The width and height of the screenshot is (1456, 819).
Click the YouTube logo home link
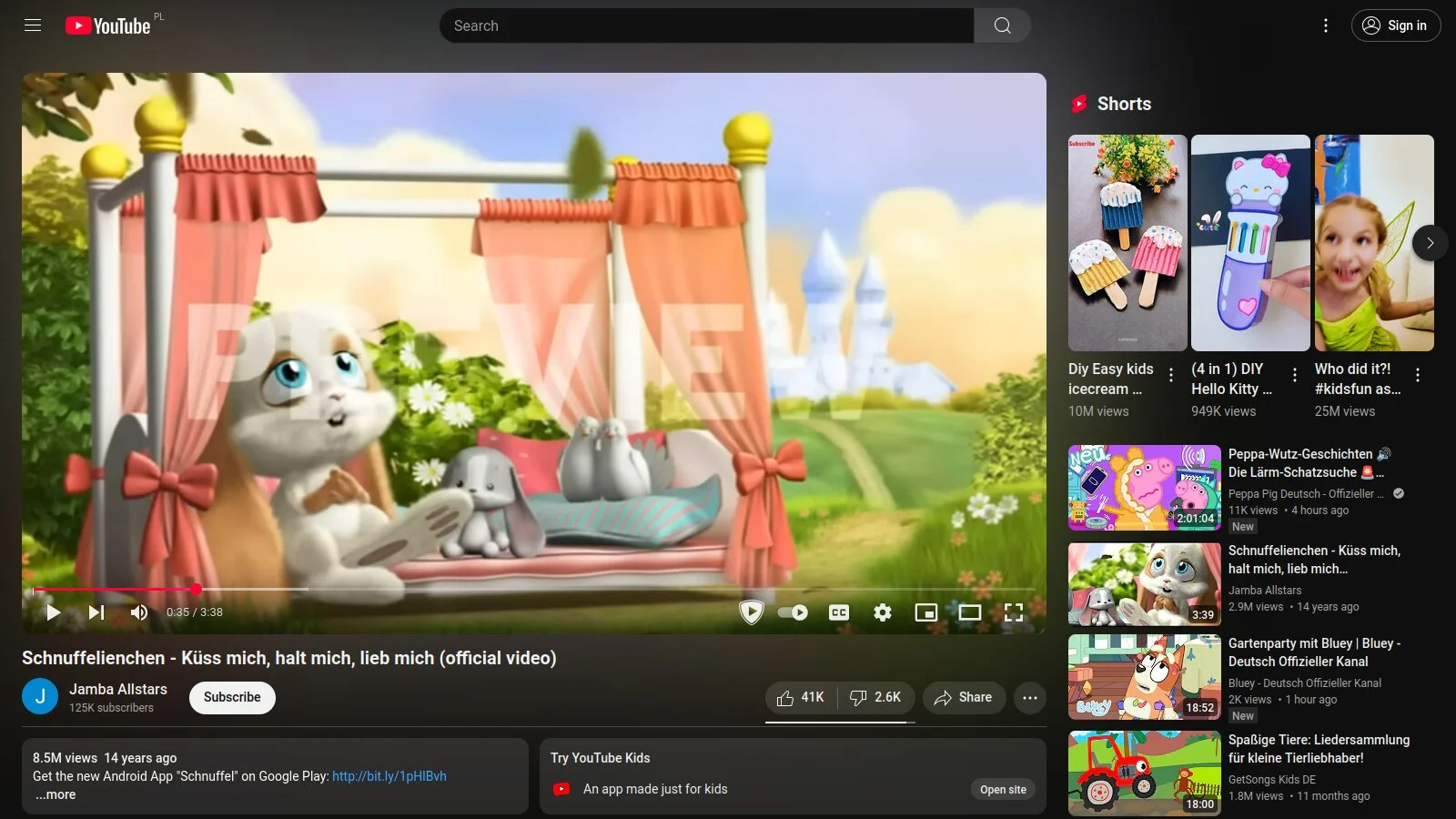108,25
